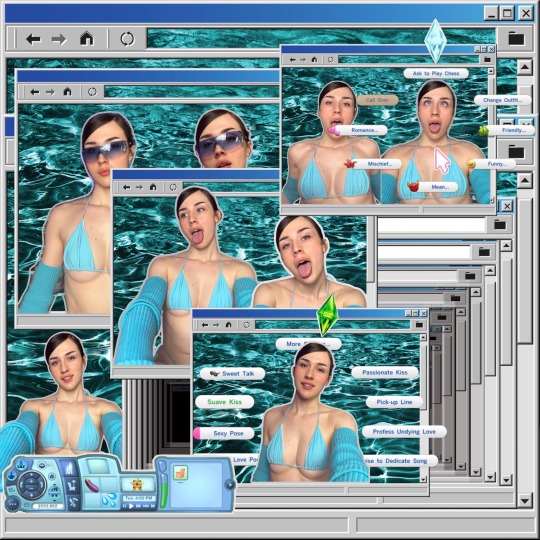
Task: Click Forward arrow in outermost window toolbar
Action: (x=59, y=39)
